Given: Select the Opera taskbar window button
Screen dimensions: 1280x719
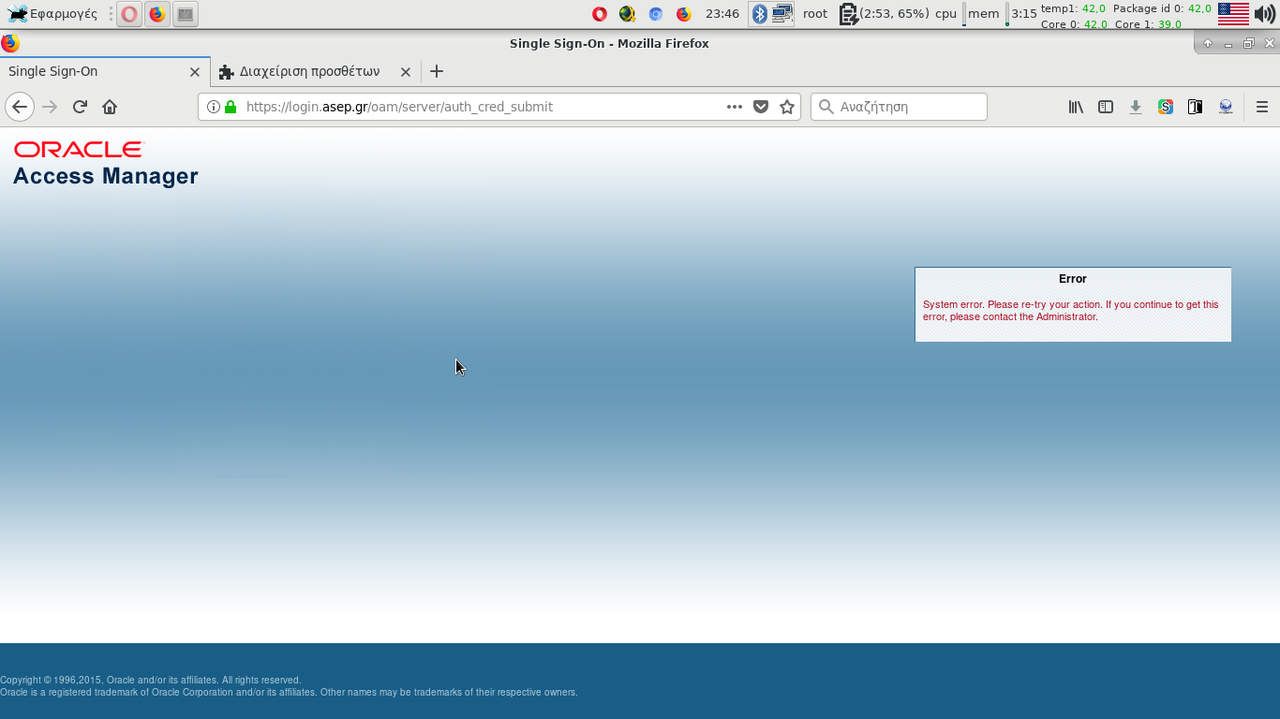Looking at the screenshot, I should click(129, 14).
